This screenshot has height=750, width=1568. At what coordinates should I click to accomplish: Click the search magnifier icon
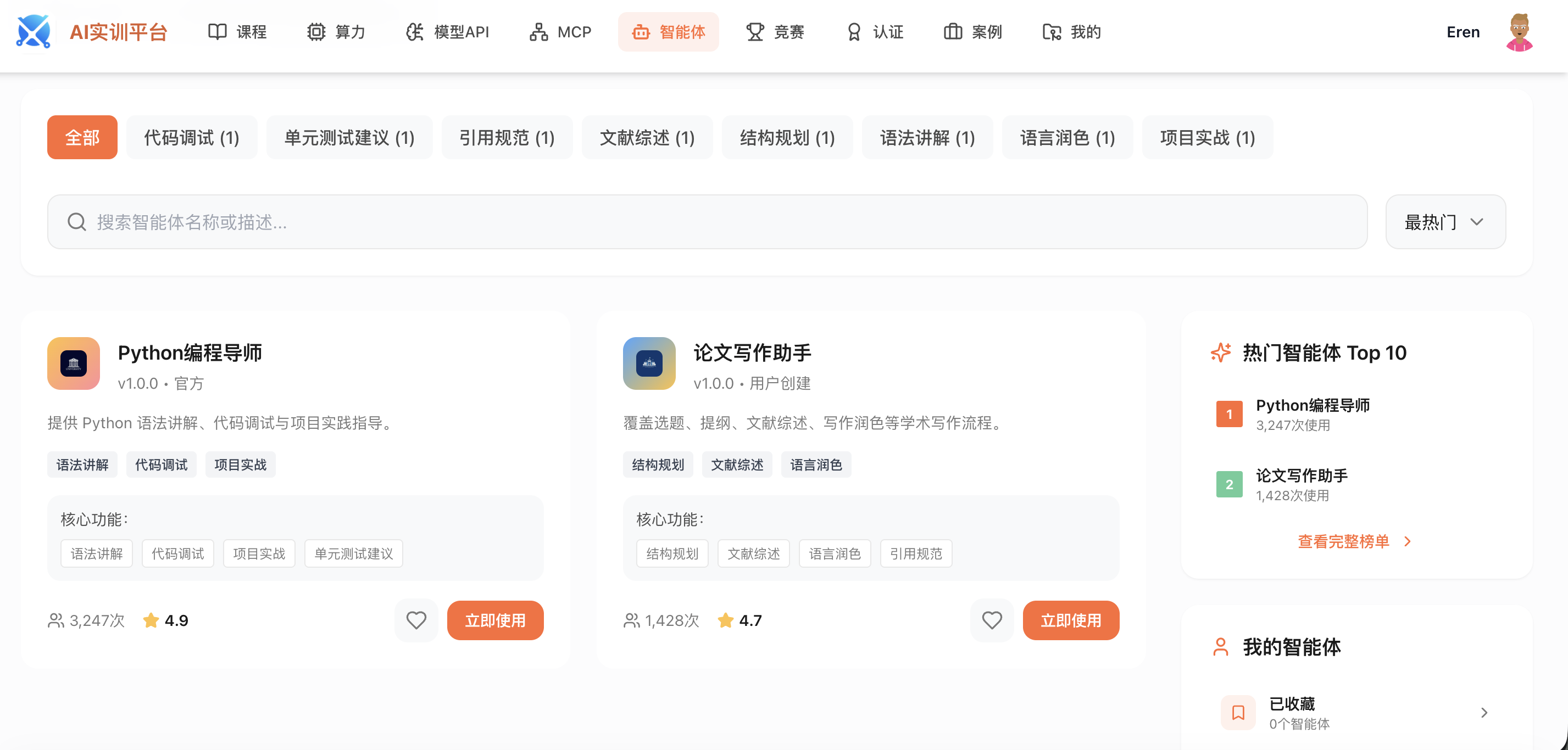(x=77, y=221)
